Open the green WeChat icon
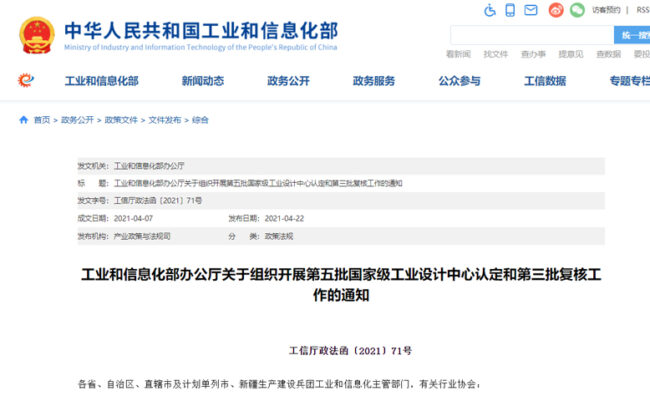 click(577, 10)
